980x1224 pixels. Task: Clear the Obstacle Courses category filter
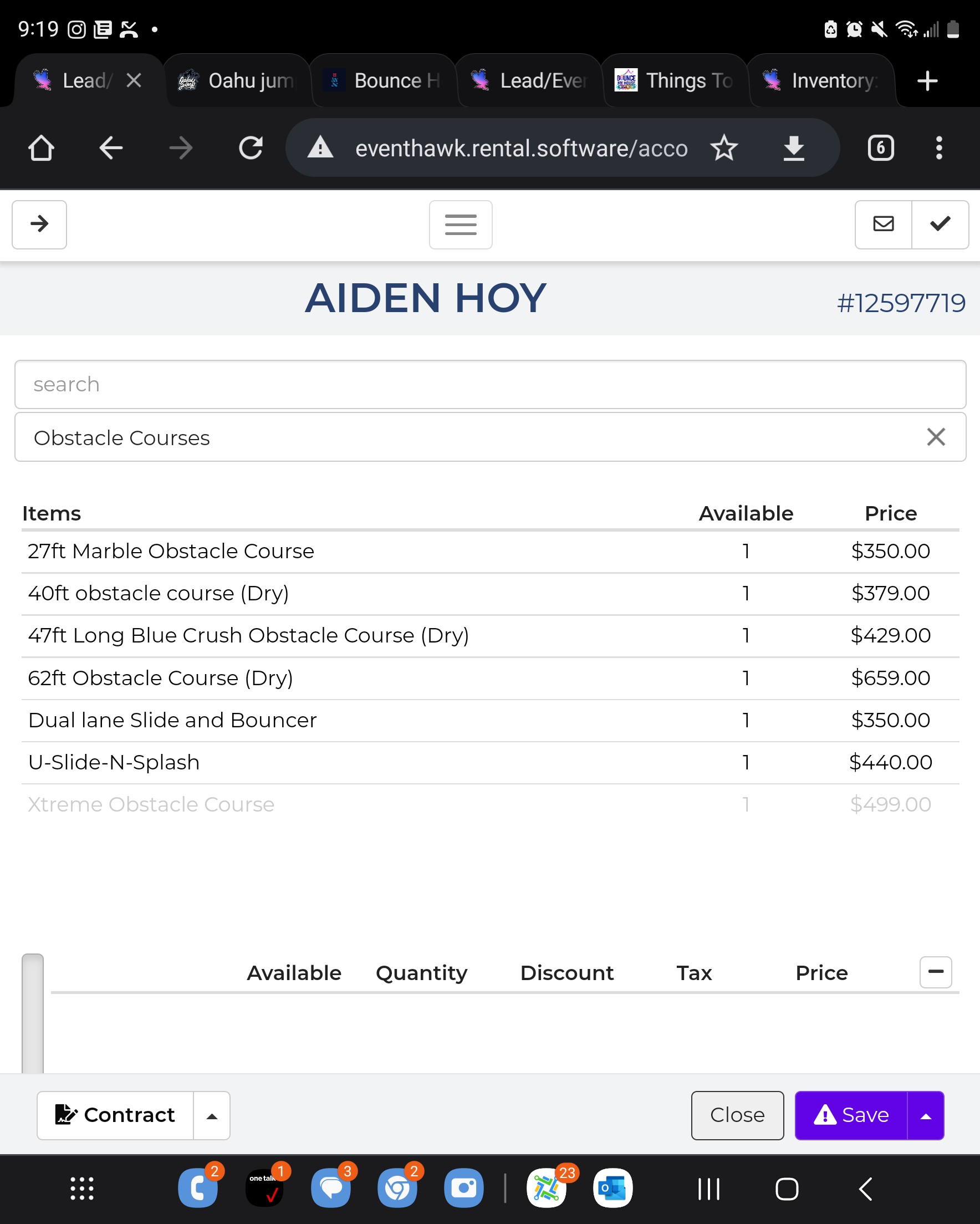click(935, 437)
